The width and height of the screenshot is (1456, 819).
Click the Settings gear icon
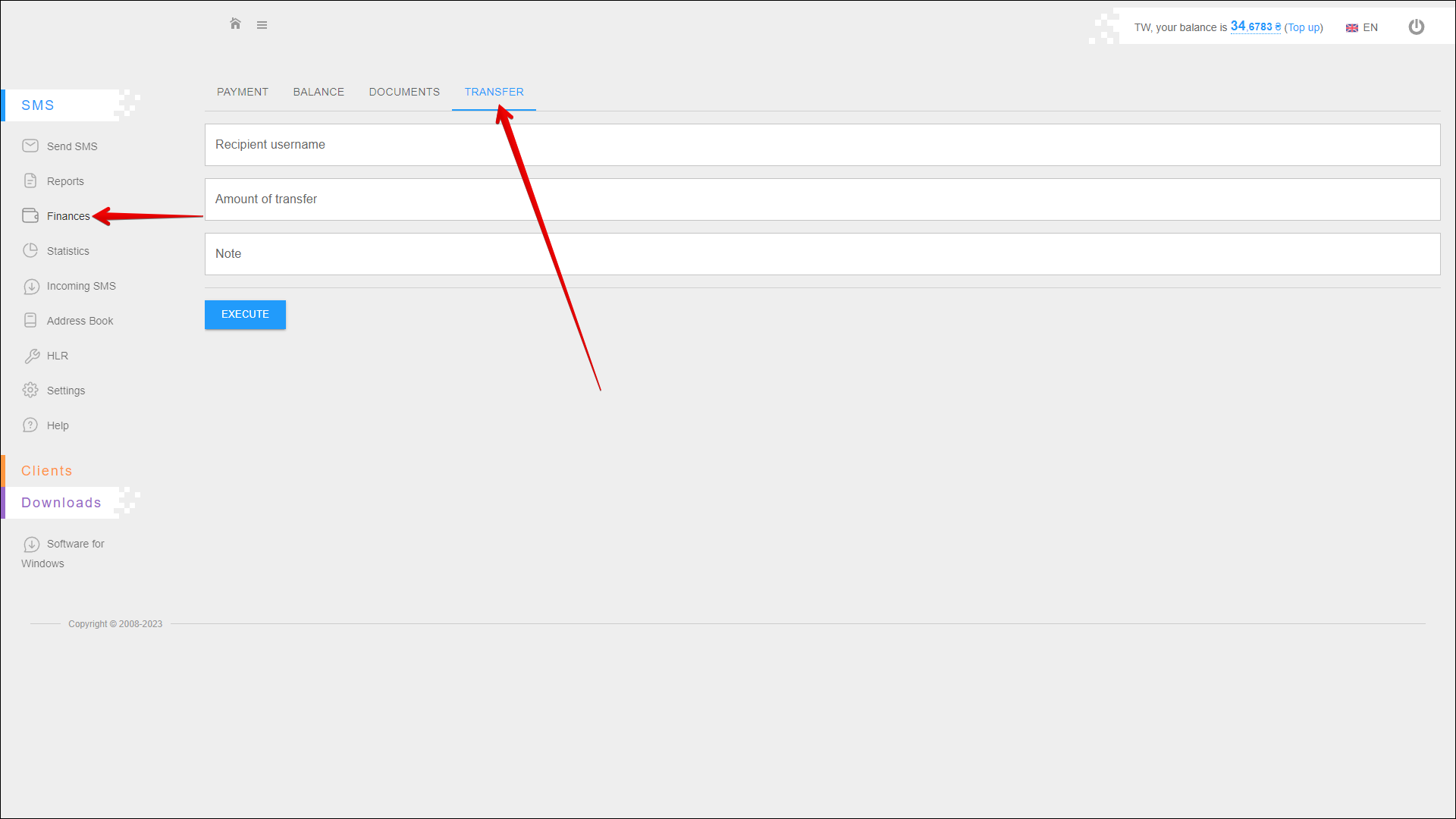(x=30, y=390)
